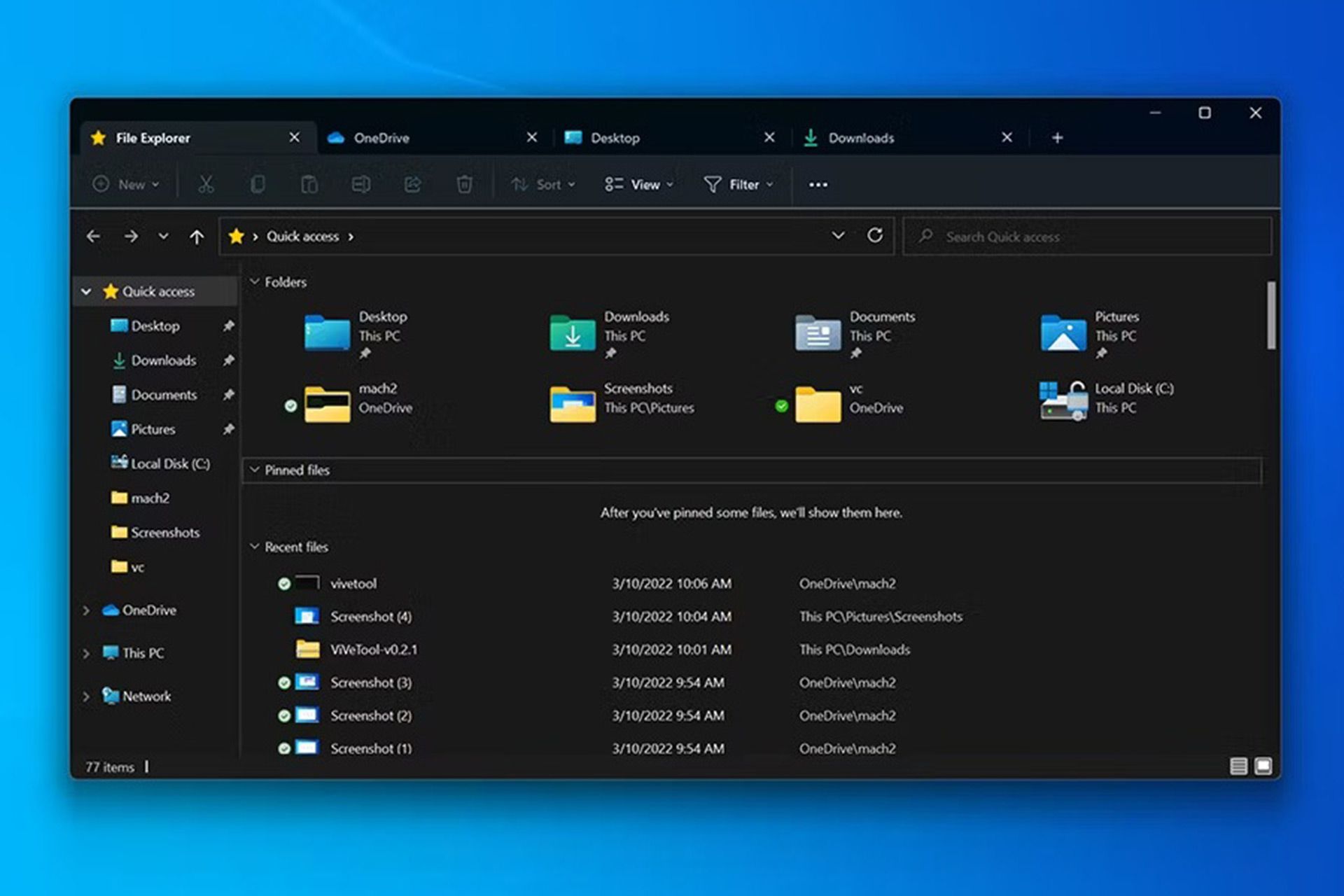Click the vertical scrollbar thumb
This screenshot has height=896, width=1344.
click(1270, 315)
